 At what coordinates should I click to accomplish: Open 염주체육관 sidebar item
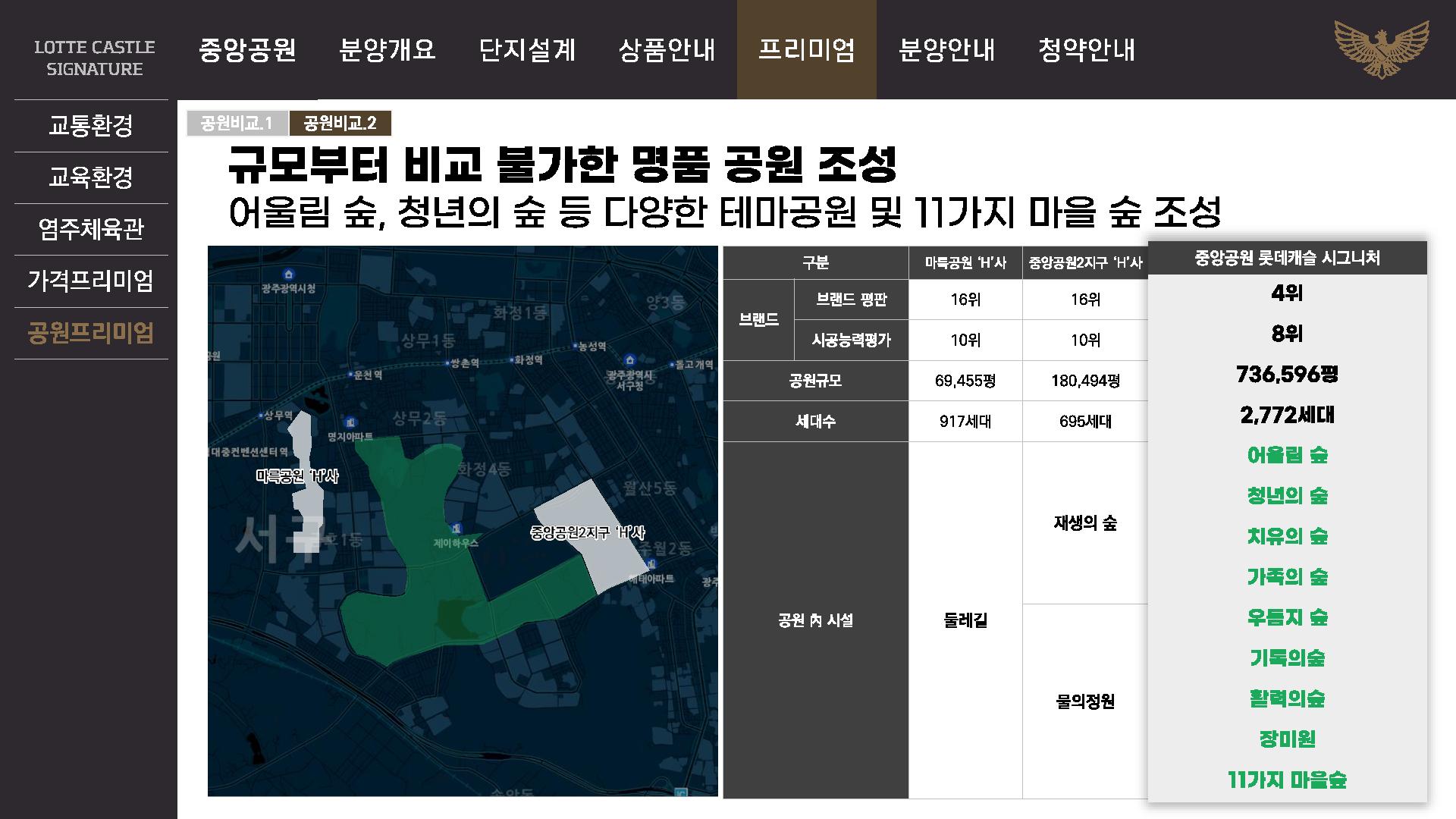[91, 229]
